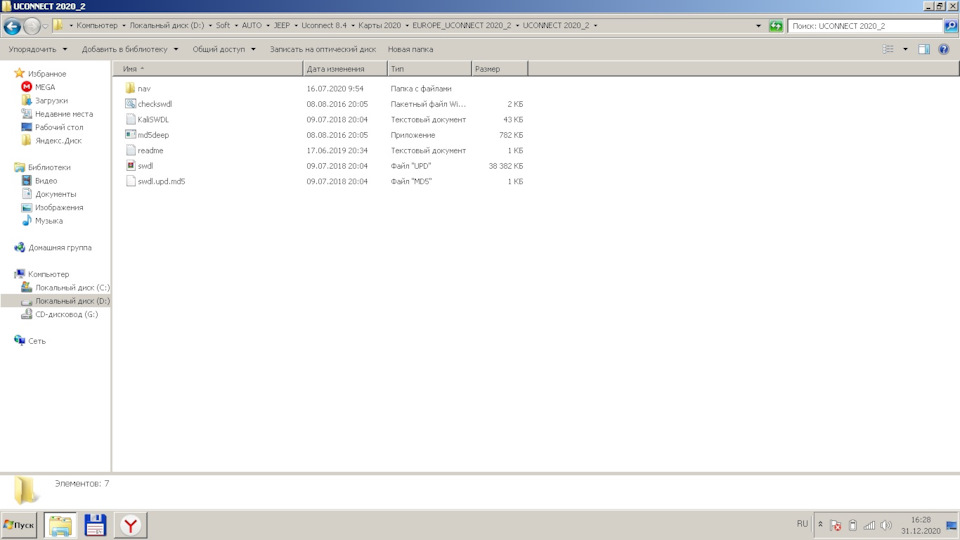Click the Библиотеки heading
This screenshot has height=540, width=960.
click(49, 167)
